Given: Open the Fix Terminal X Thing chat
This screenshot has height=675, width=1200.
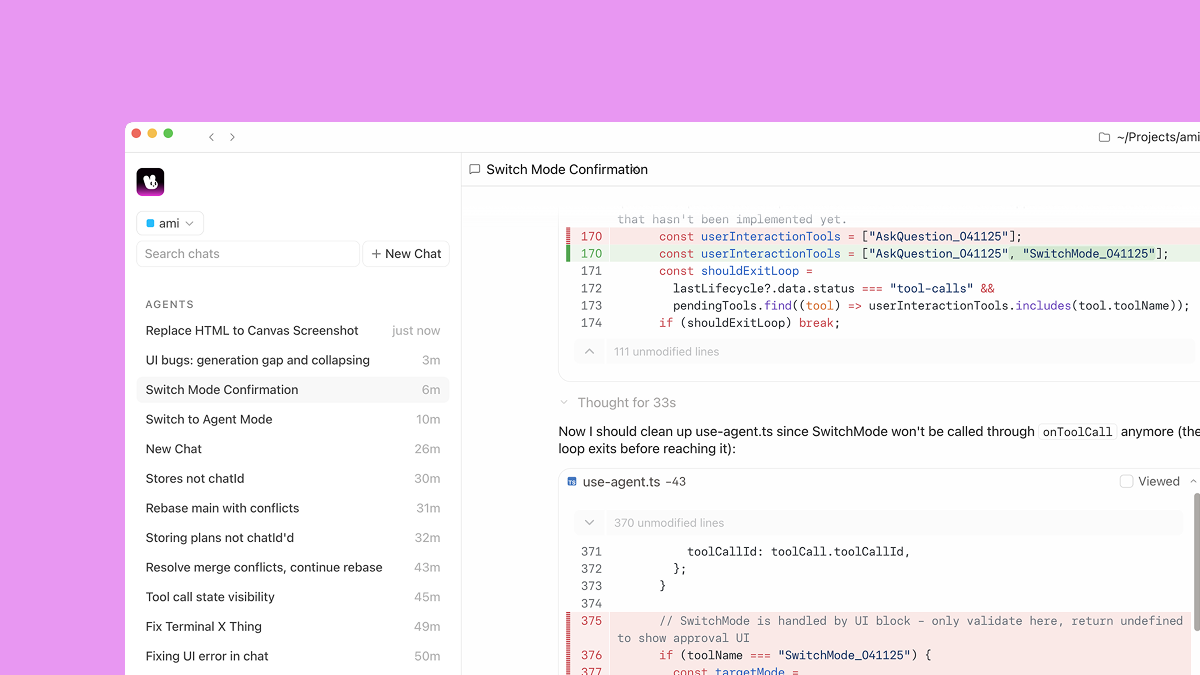Looking at the screenshot, I should [x=204, y=627].
